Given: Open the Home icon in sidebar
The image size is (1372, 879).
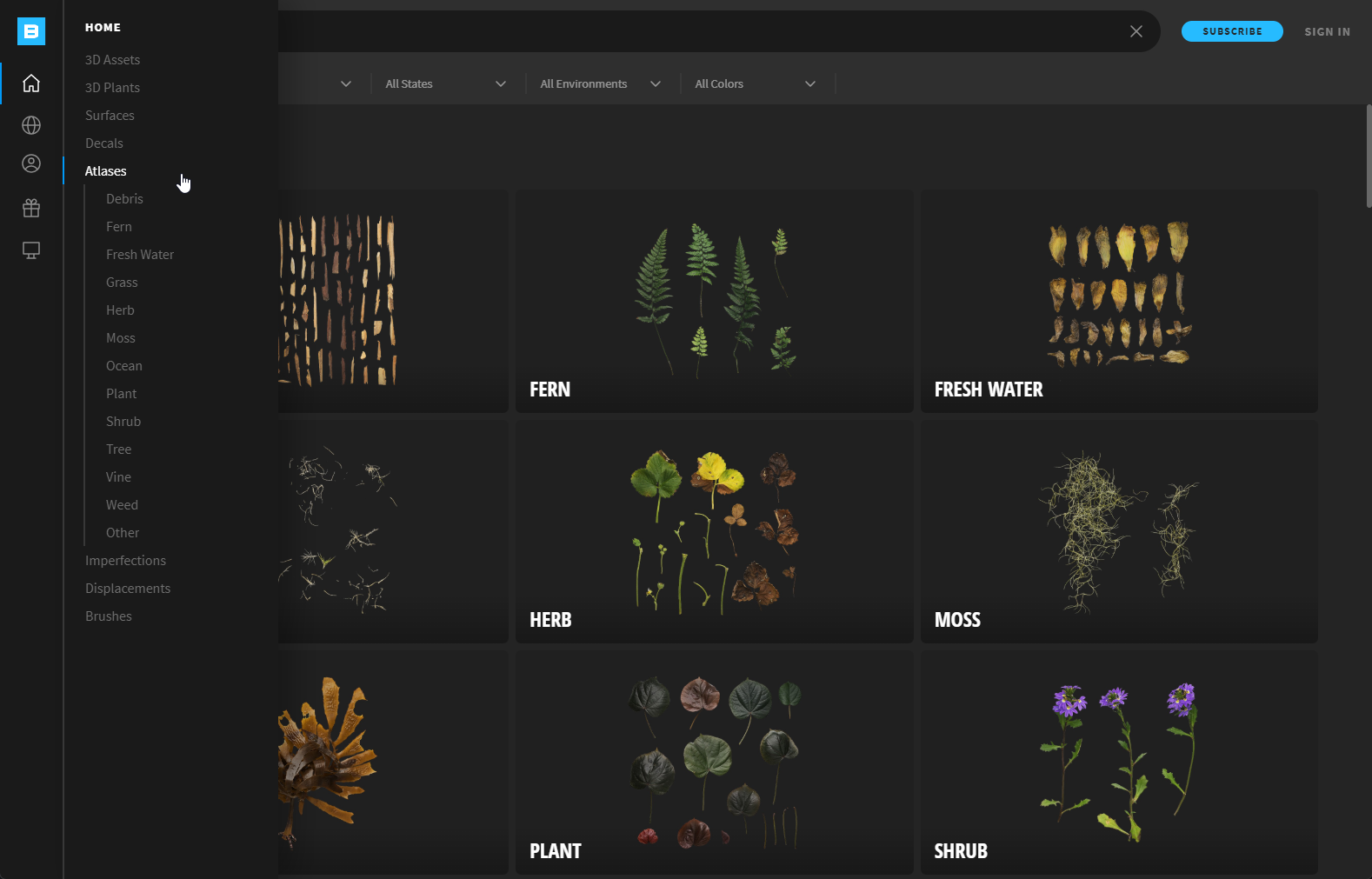Looking at the screenshot, I should (31, 83).
